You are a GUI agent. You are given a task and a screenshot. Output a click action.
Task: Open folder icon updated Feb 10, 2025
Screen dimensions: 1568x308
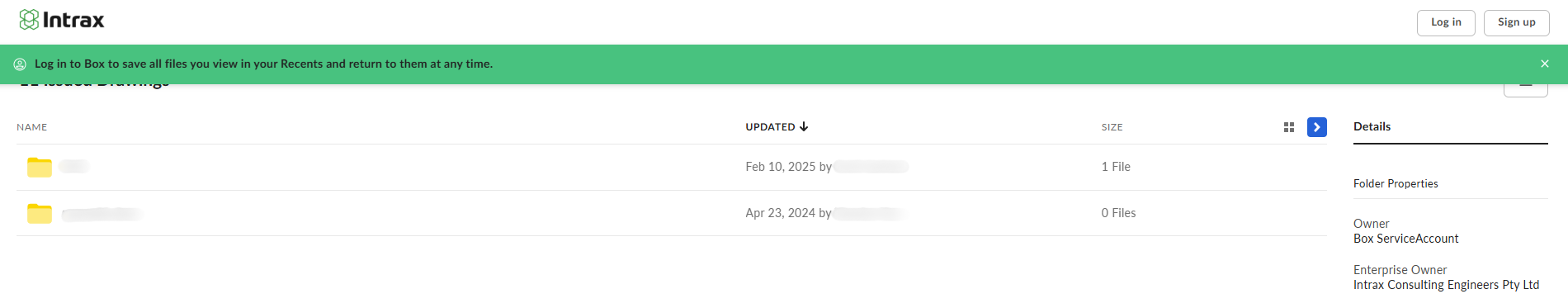coord(40,167)
